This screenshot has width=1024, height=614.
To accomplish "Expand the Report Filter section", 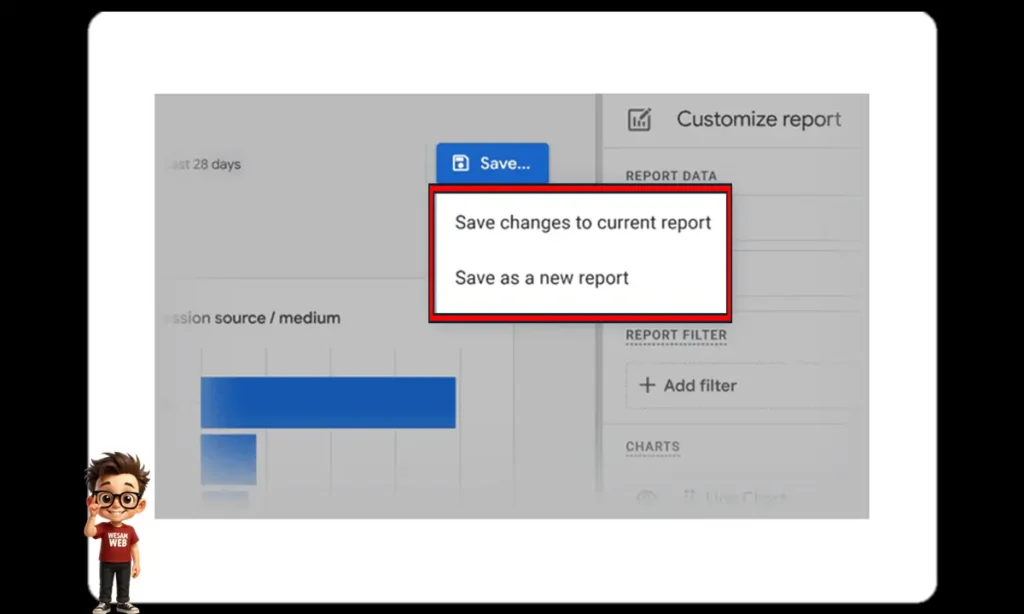I will pyautogui.click(x=676, y=335).
